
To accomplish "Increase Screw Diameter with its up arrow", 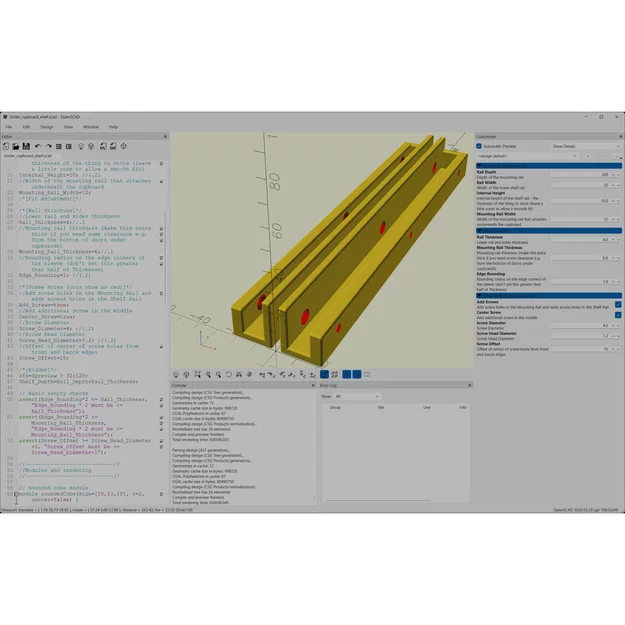I will [613, 326].
